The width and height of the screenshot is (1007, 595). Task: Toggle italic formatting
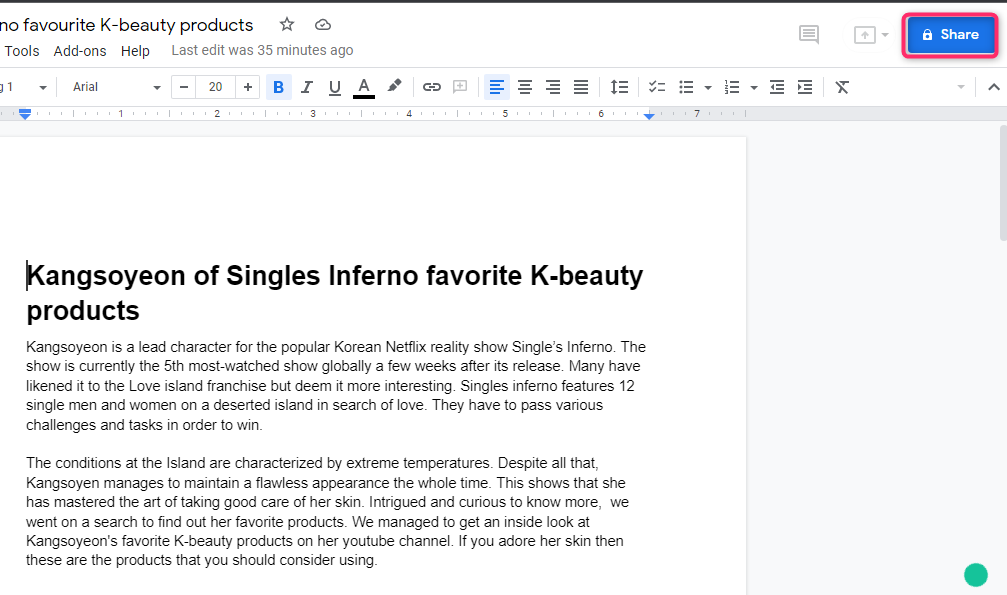point(306,87)
